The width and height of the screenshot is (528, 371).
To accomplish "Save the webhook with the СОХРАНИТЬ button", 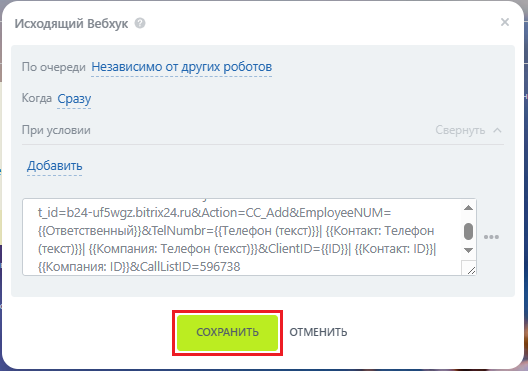I will coord(227,333).
